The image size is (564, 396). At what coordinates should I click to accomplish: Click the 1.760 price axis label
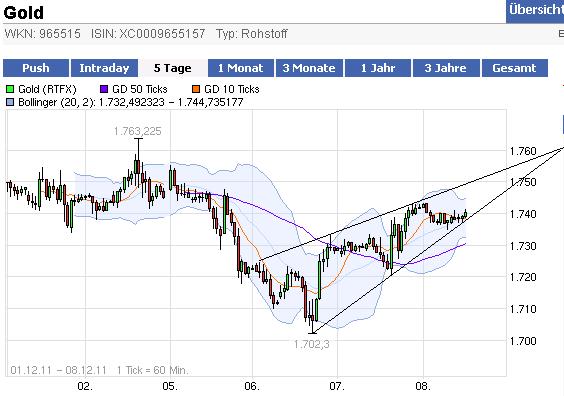tap(523, 151)
